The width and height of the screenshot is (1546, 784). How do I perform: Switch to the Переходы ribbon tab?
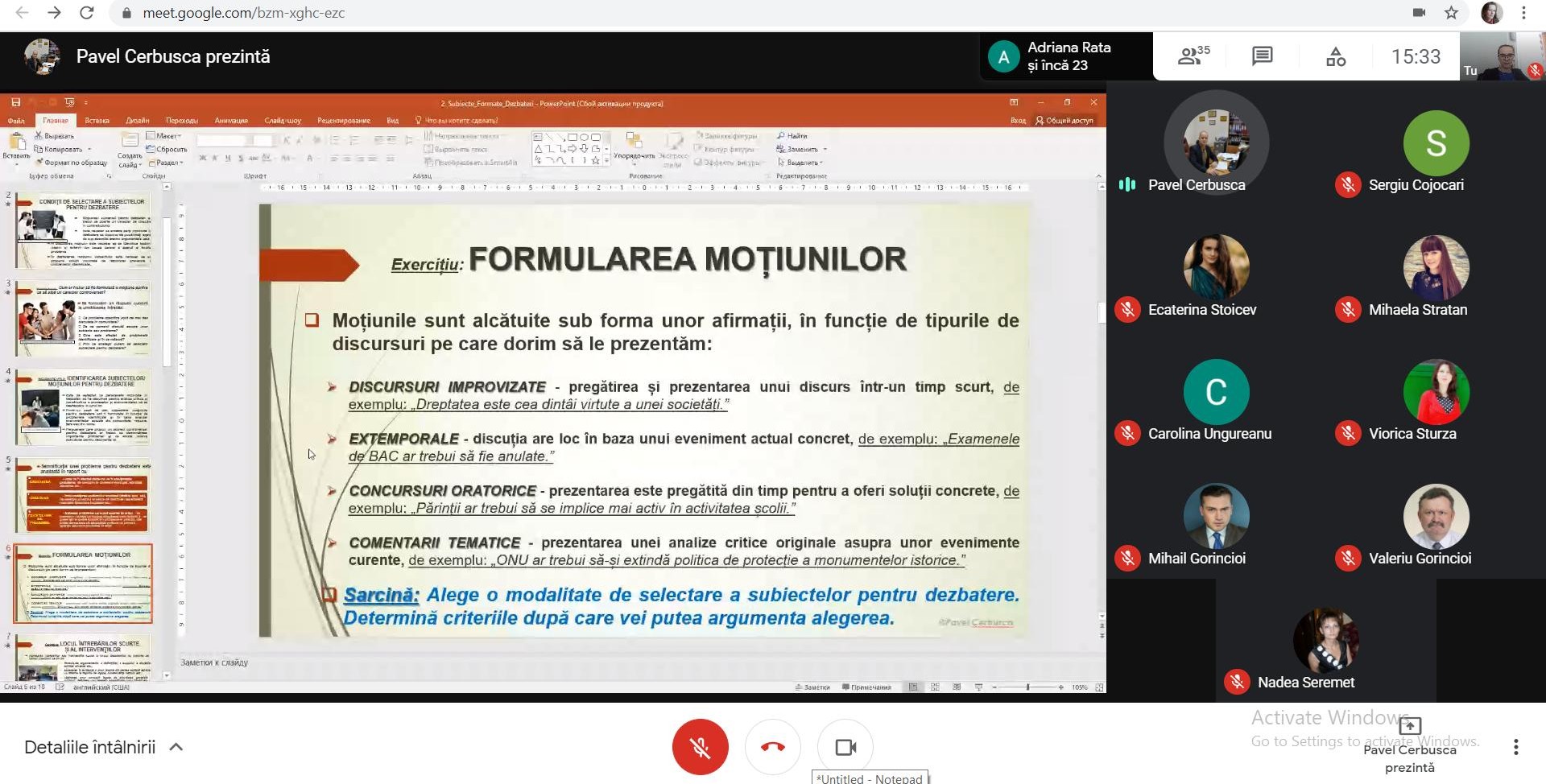(x=182, y=121)
